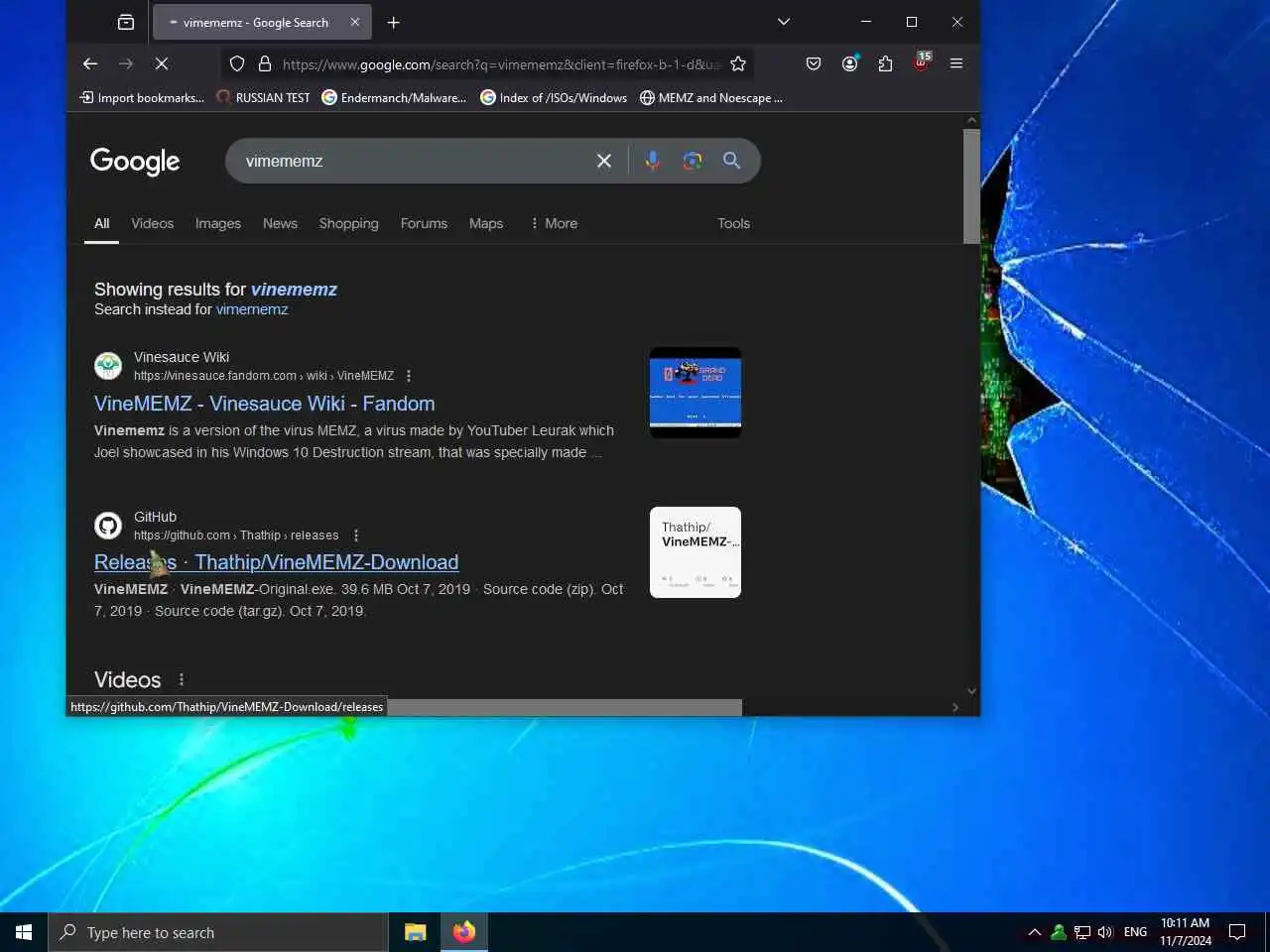This screenshot has height=952, width=1270.
Task: Open Action Center notifications icon
Action: coord(1237,932)
